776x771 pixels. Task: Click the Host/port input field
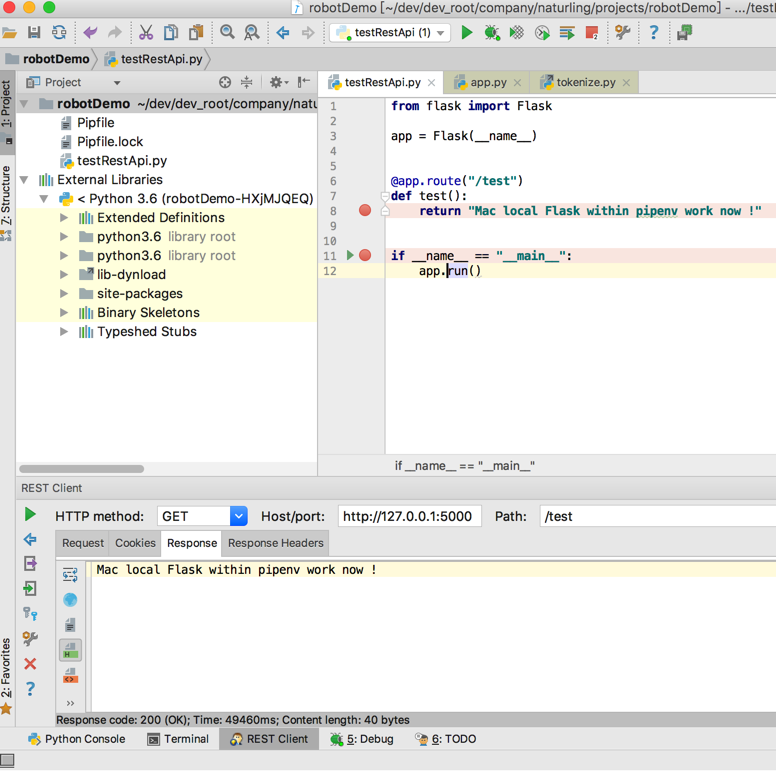(x=408, y=516)
